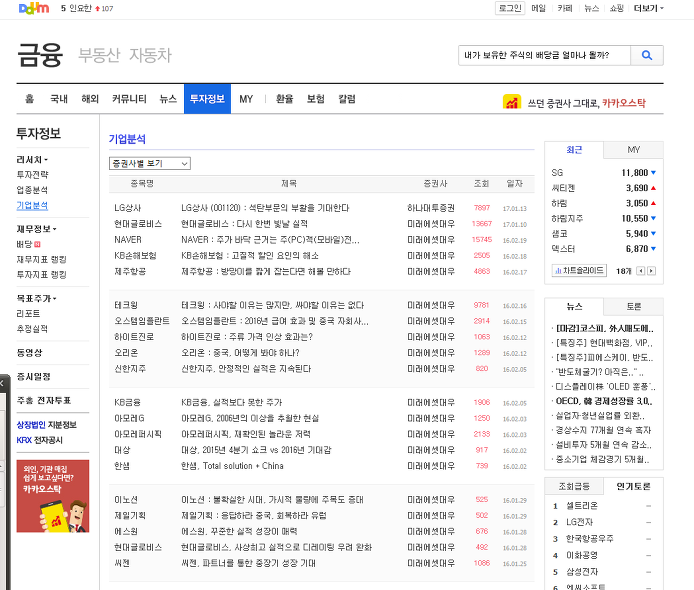Image resolution: width=694 pixels, height=590 pixels.
Task: Click the 금융 page title
Action: point(40,55)
